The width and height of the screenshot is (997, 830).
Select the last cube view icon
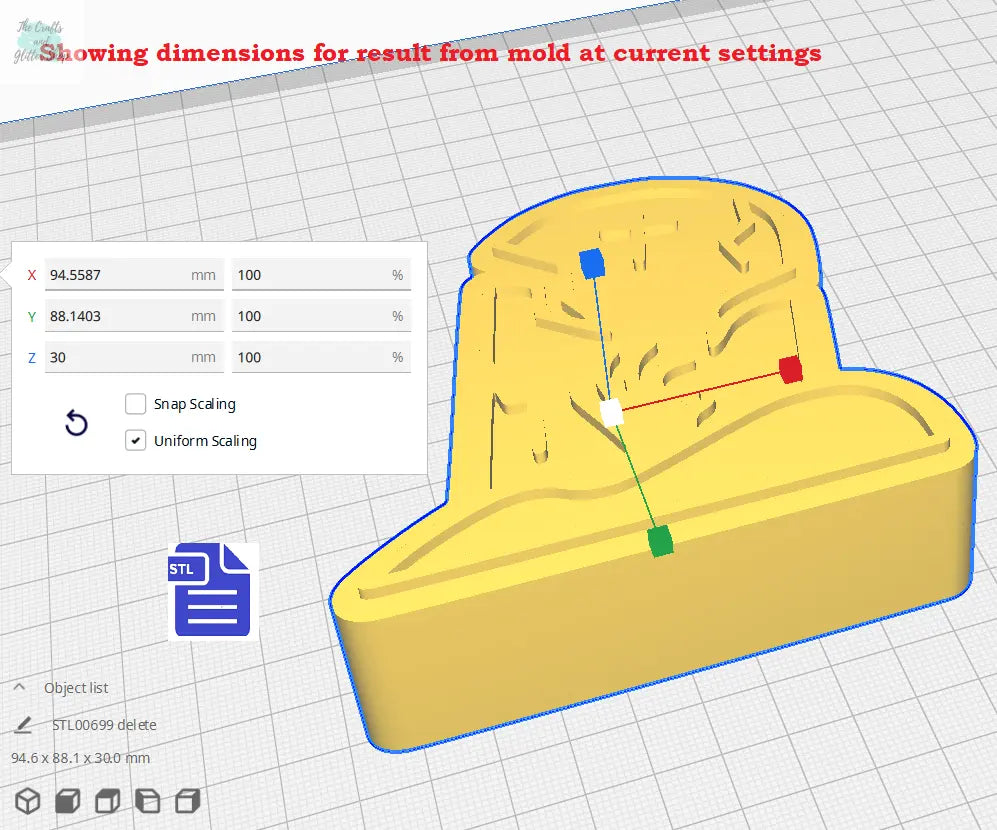pyautogui.click(x=187, y=800)
